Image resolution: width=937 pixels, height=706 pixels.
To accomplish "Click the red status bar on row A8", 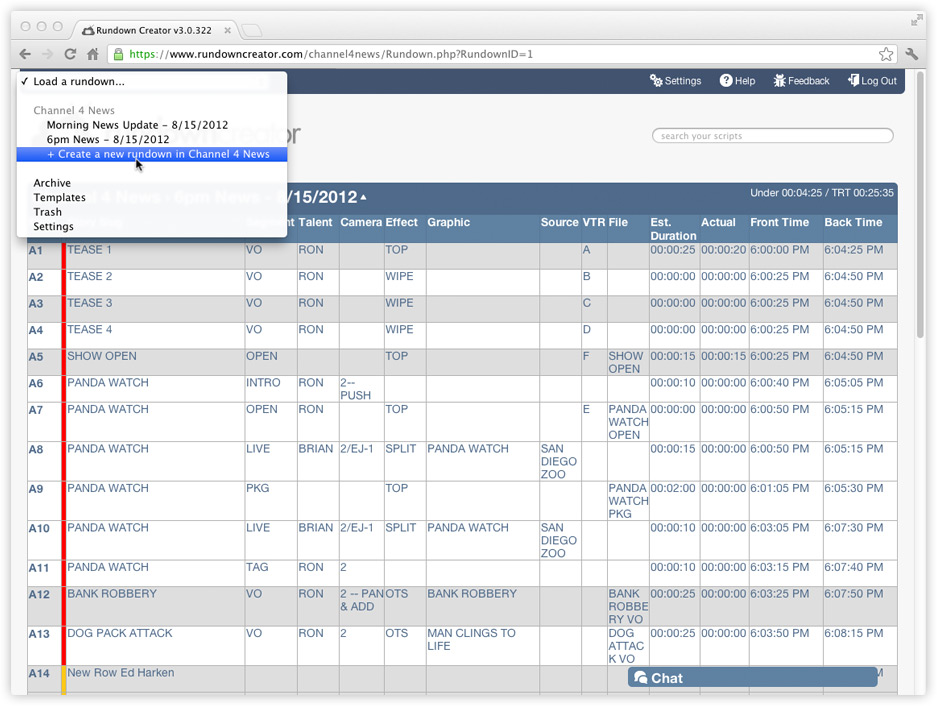I will click(x=64, y=461).
